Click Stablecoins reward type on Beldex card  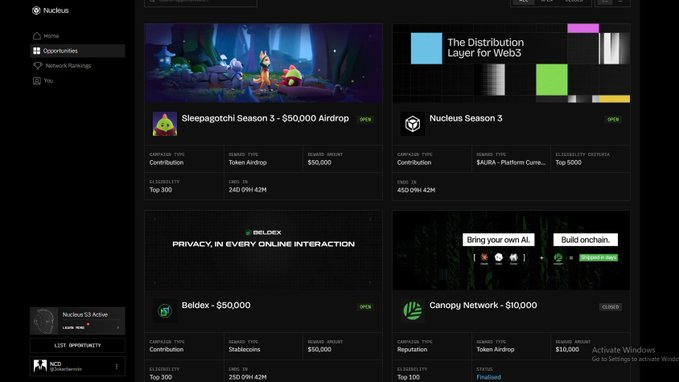[244, 350]
